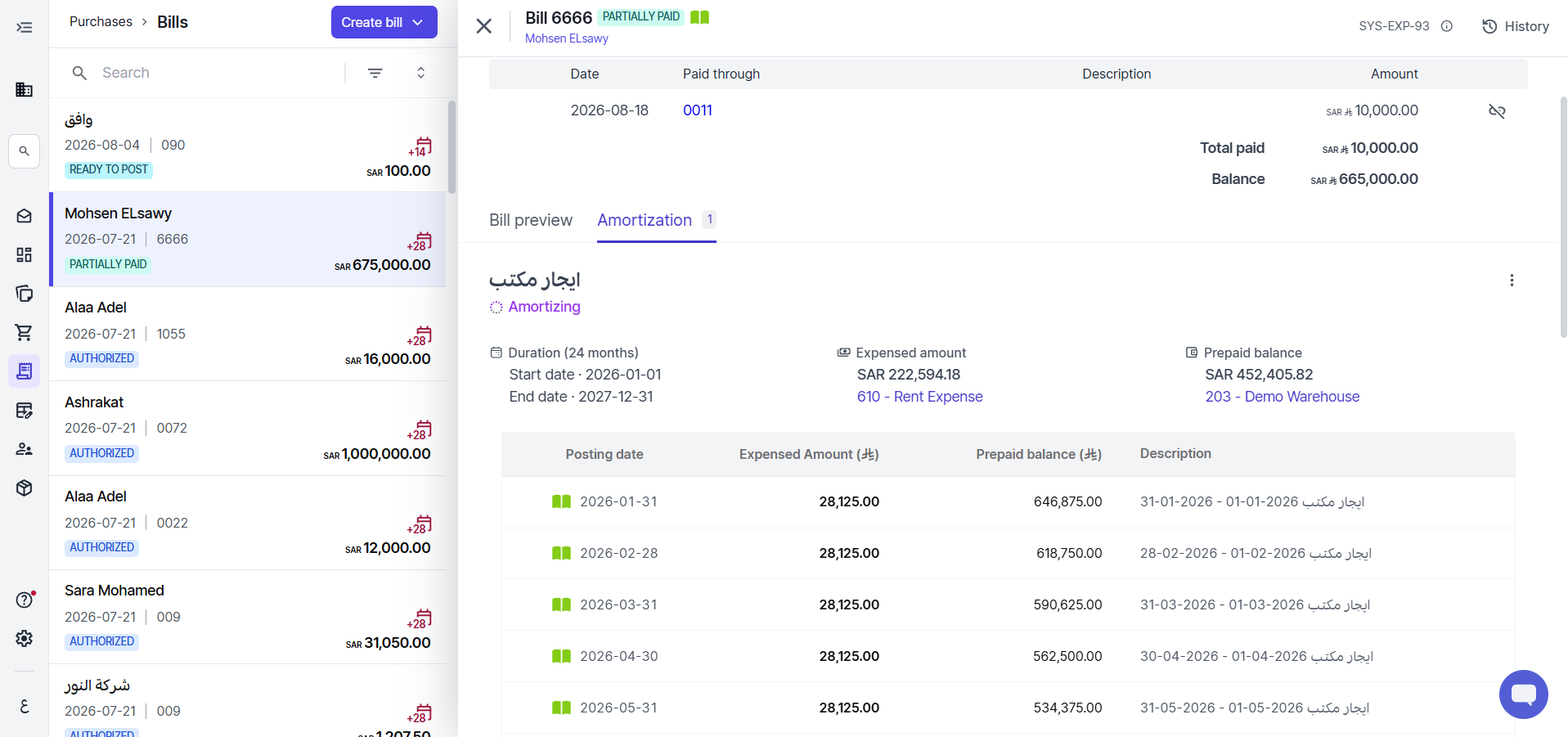Image resolution: width=1568 pixels, height=737 pixels.
Task: Click in the bills Search field
Action: click(217, 73)
